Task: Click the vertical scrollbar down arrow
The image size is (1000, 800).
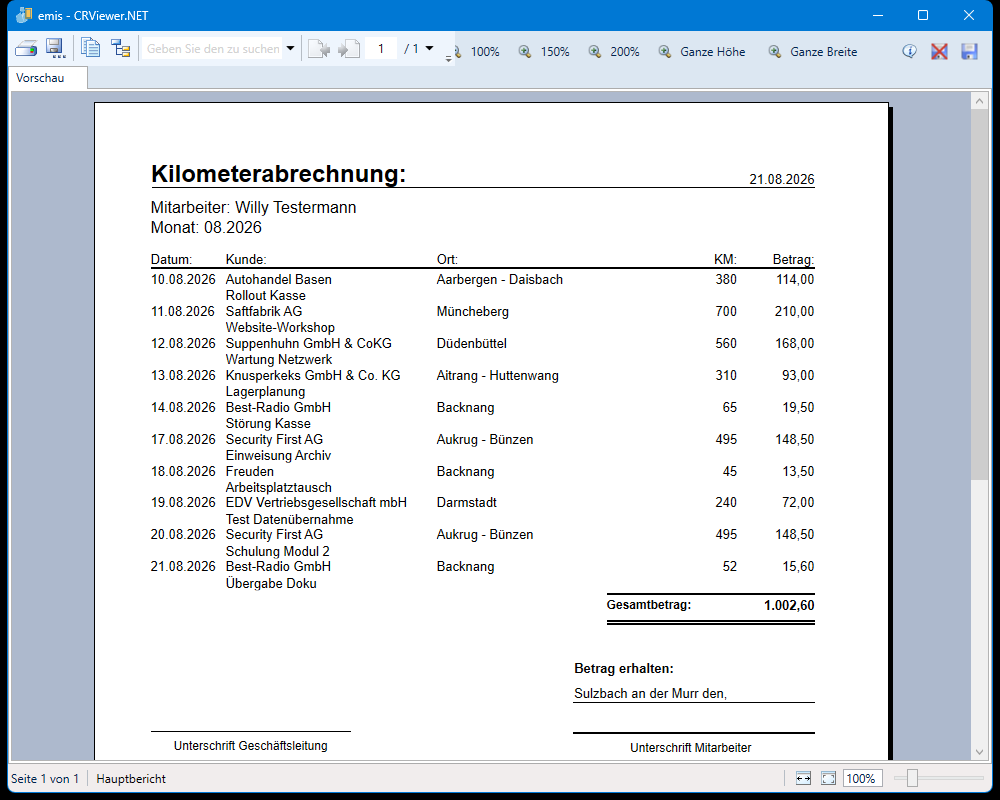Action: (x=979, y=752)
